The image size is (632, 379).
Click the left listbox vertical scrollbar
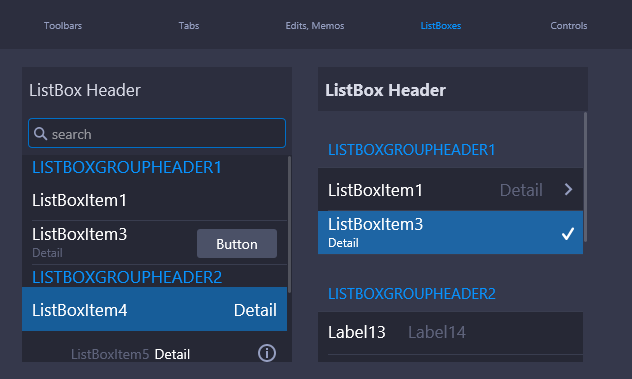coord(289,224)
